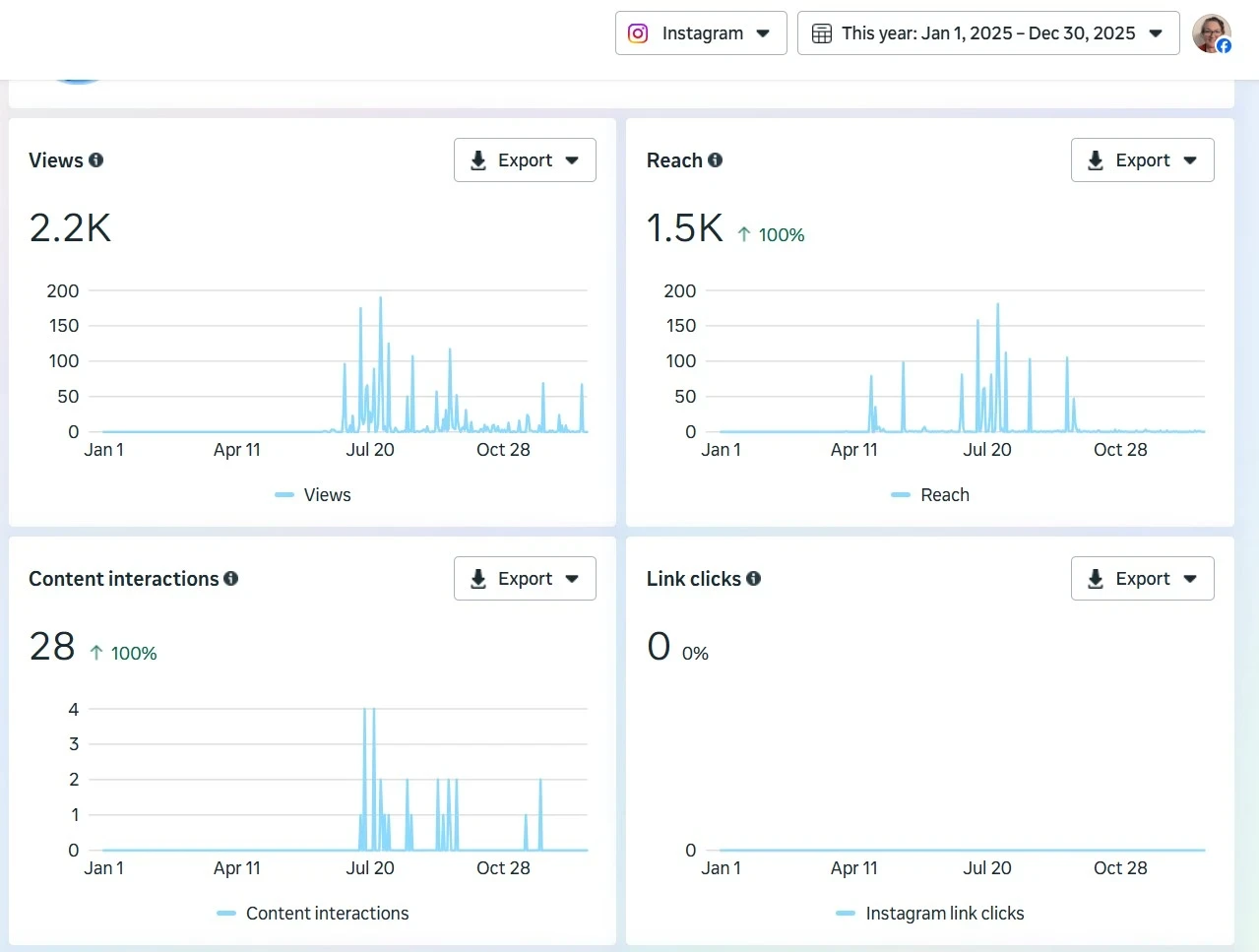Click the calendar icon in the date range
The height and width of the screenshot is (952, 1259).
821,33
